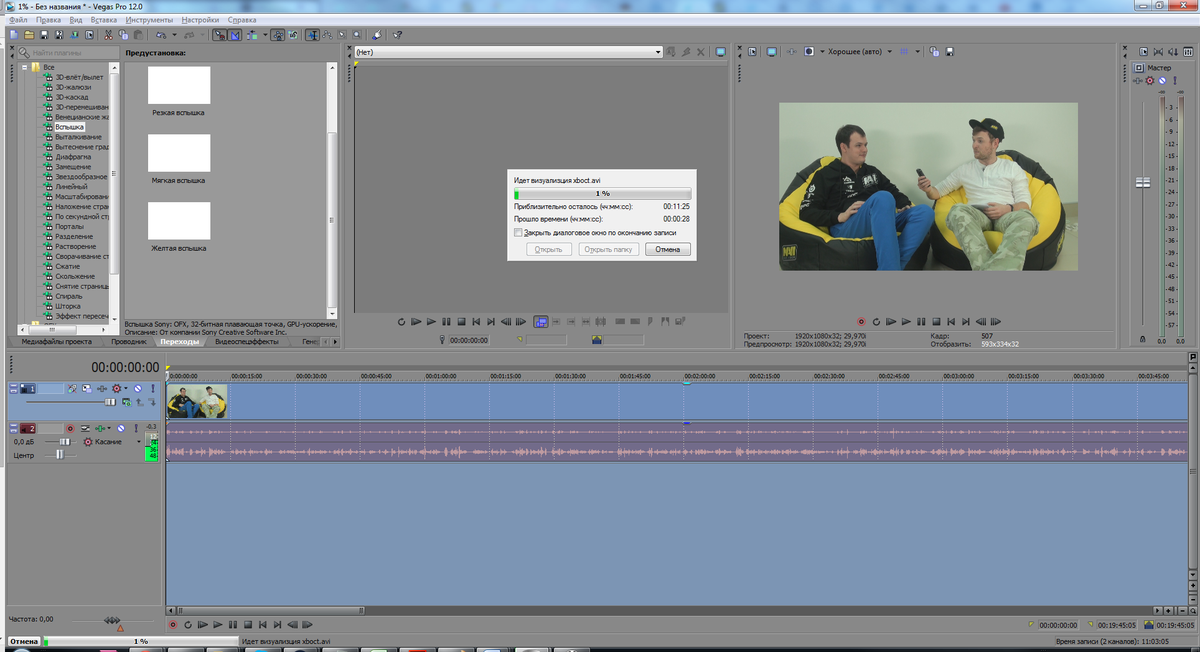Open master bus FX in the Master panel
1200x652 pixels.
tap(1138, 80)
